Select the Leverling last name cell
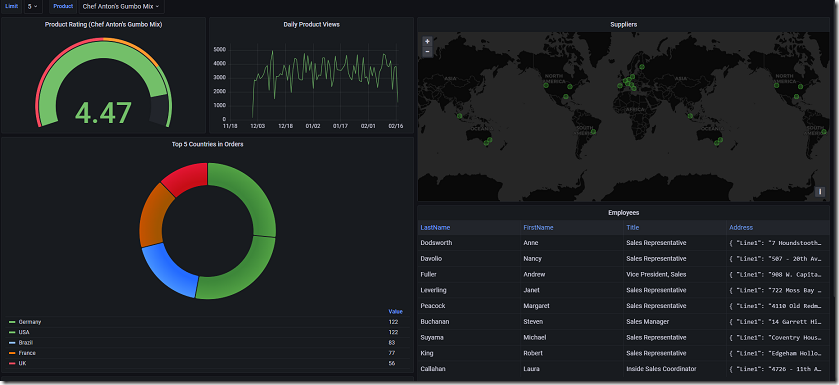This screenshot has height=385, width=839. [x=469, y=290]
